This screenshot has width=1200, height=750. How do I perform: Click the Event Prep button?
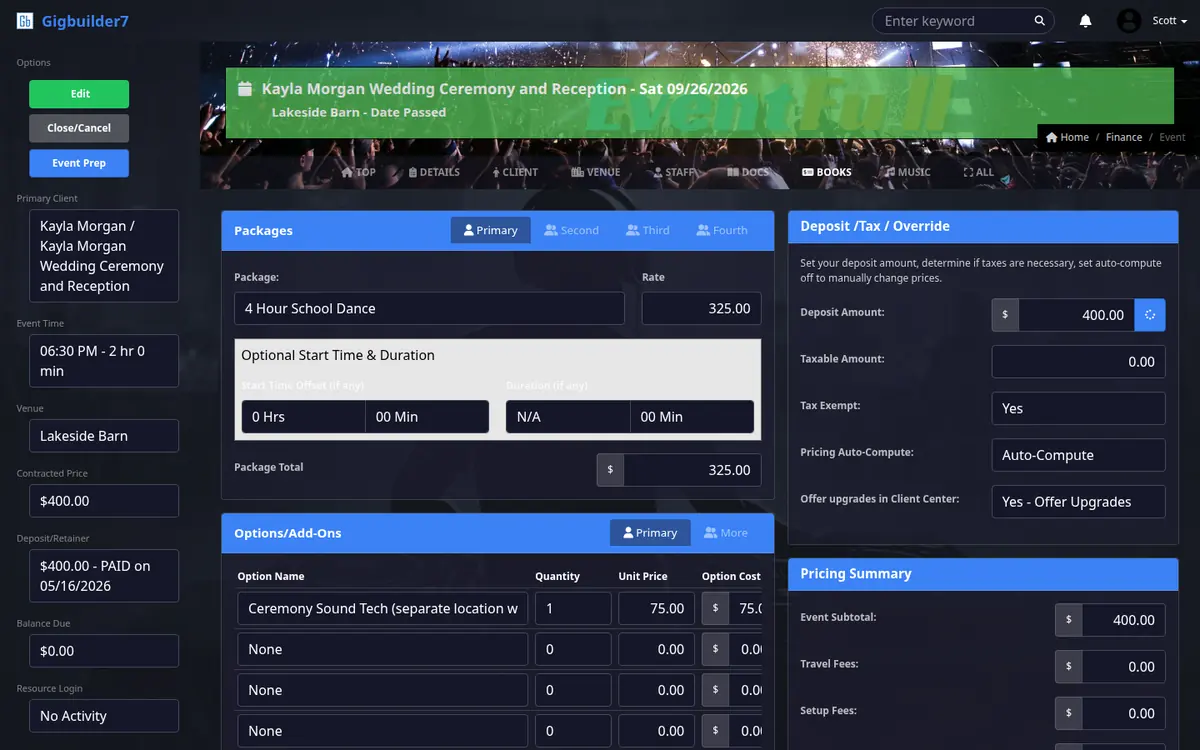[x=79, y=163]
